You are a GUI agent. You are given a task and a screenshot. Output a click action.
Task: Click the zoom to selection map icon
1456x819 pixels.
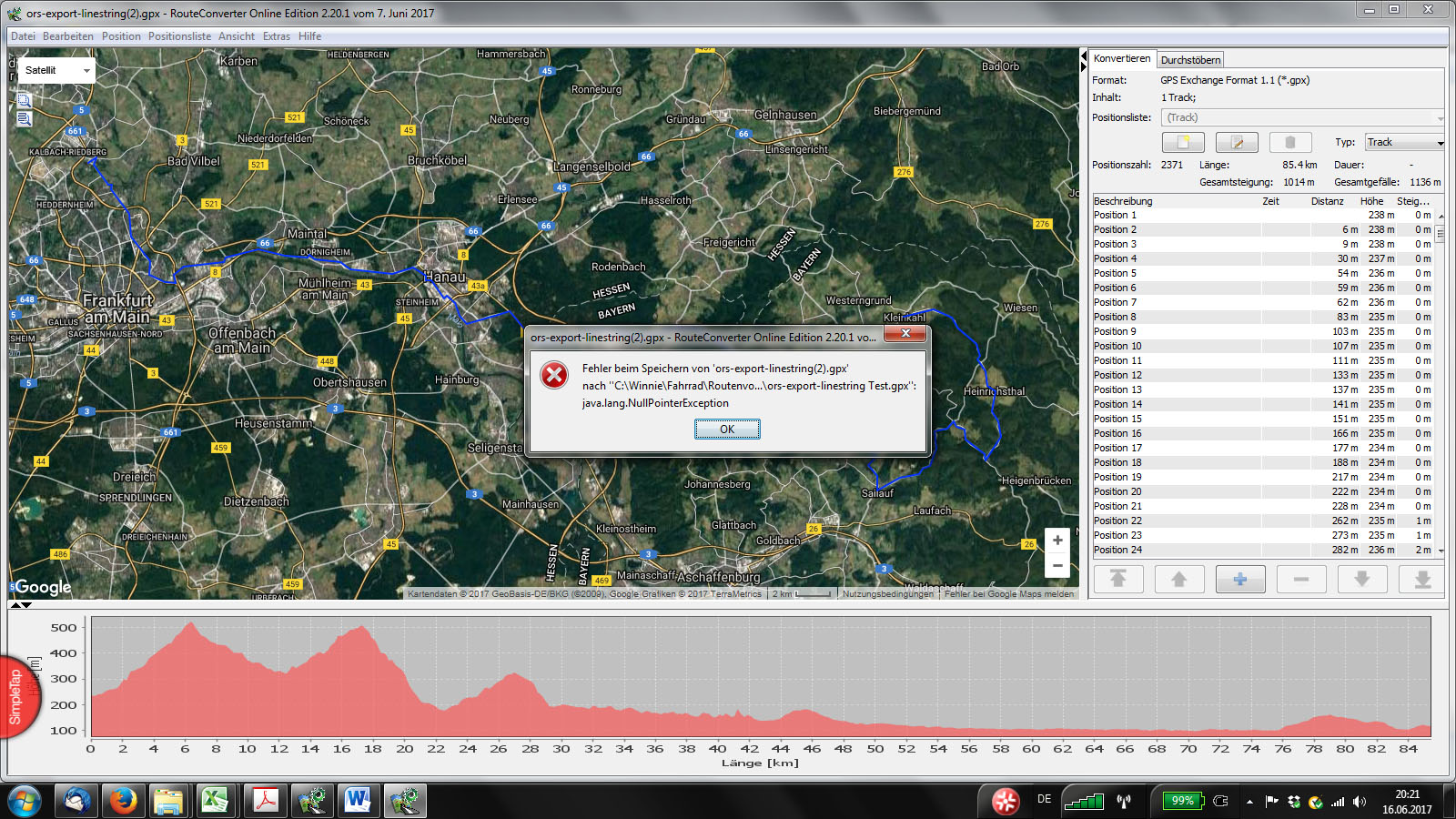(25, 100)
